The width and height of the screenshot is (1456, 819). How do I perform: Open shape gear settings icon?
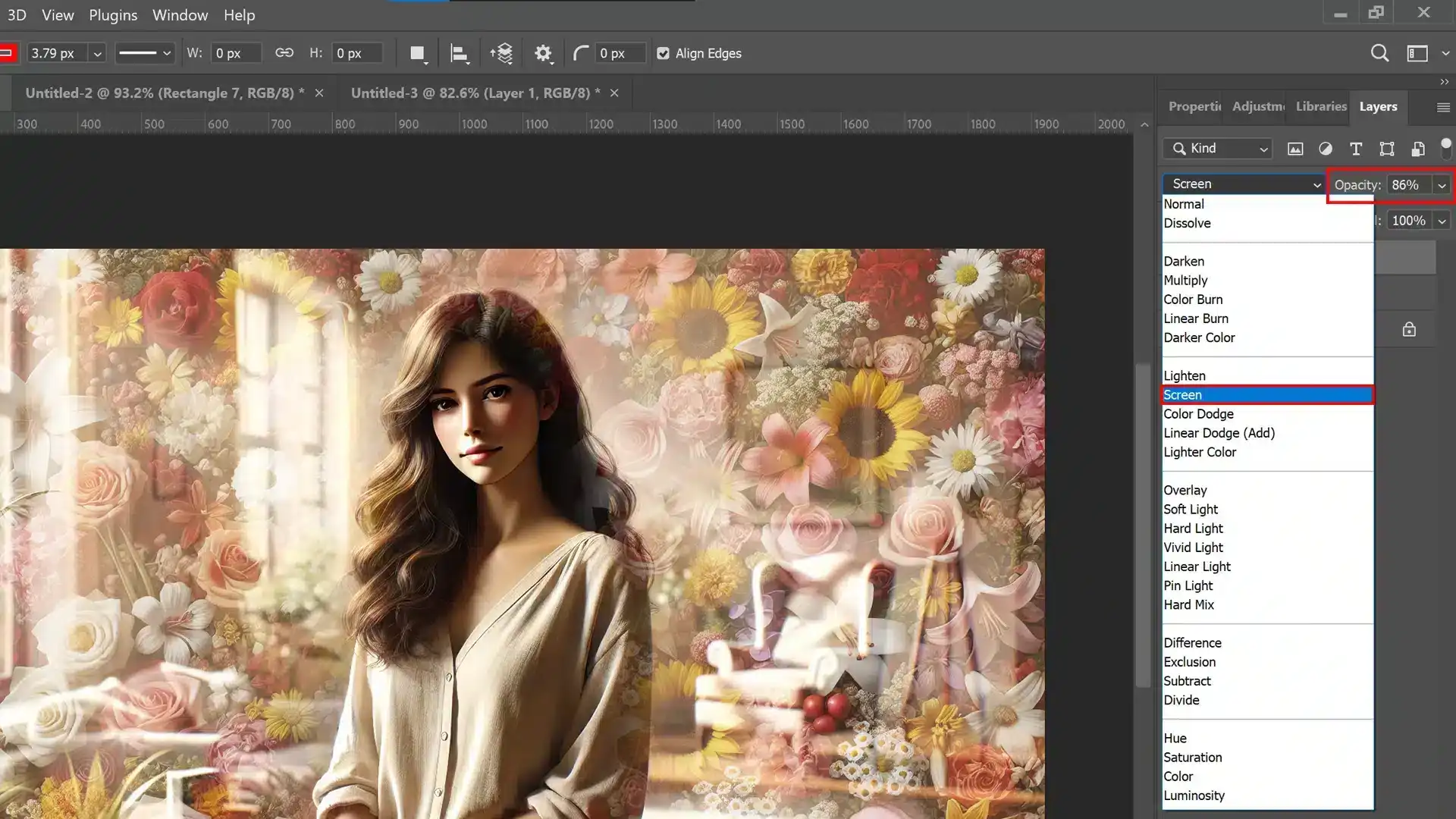pyautogui.click(x=543, y=53)
